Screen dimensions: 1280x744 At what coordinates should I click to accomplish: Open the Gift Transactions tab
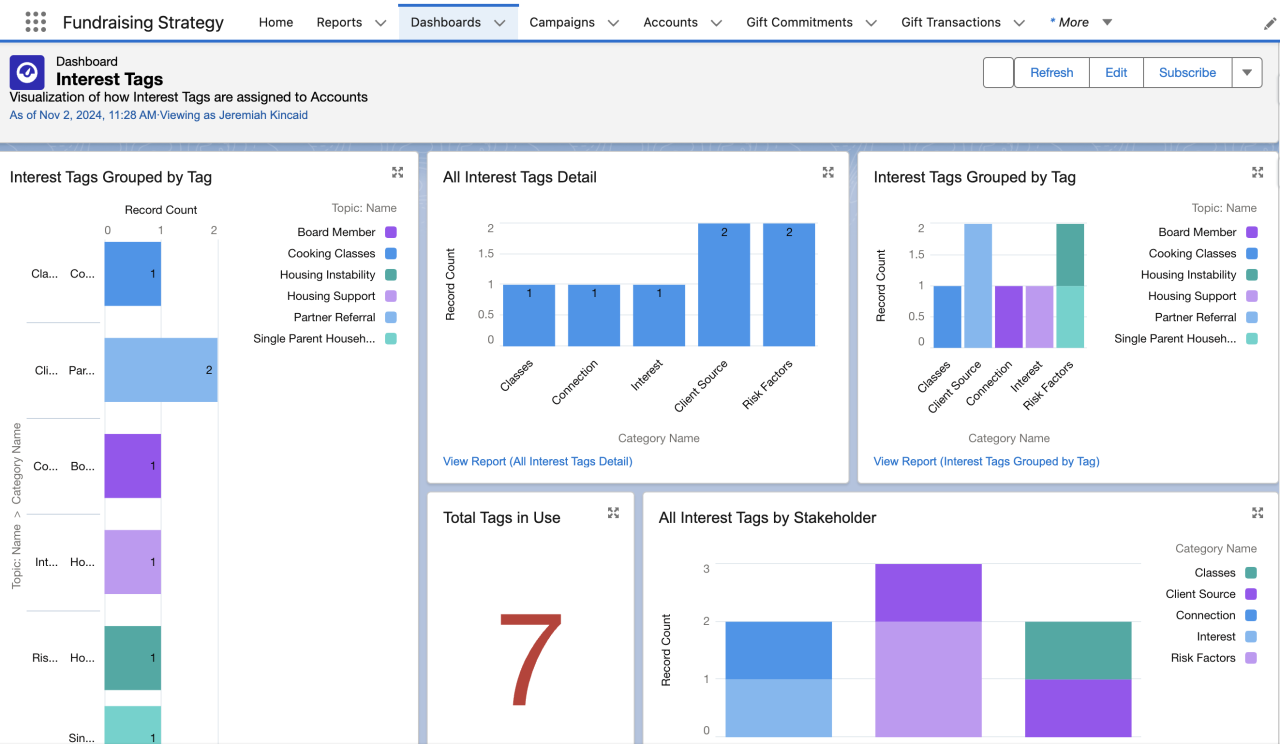[x=951, y=22]
